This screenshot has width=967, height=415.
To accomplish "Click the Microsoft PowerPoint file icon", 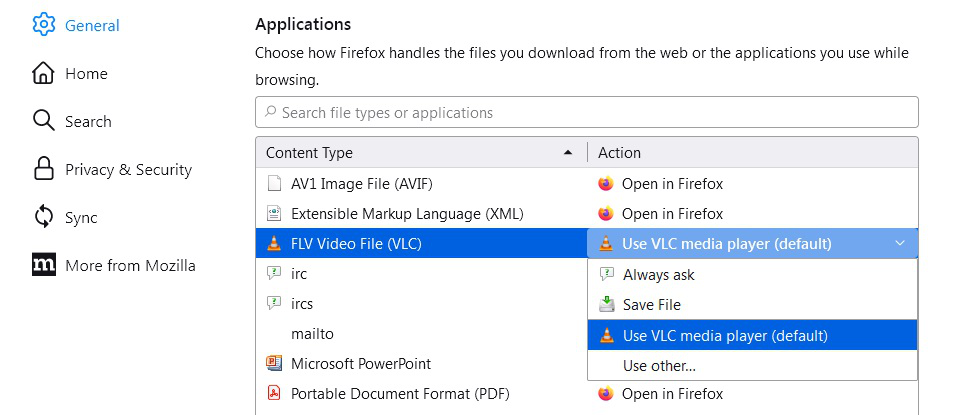I will [274, 363].
